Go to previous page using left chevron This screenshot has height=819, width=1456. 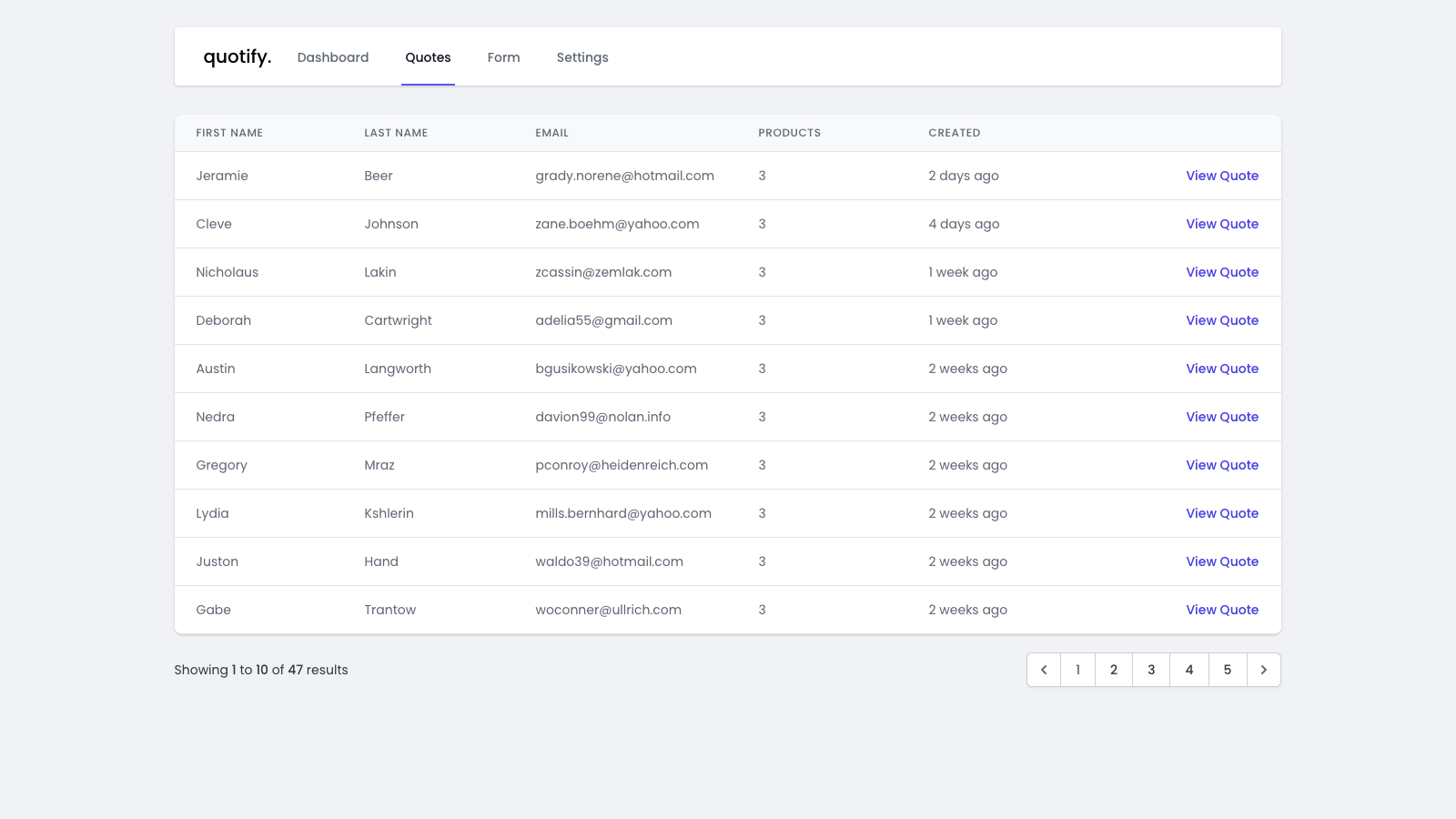[x=1044, y=670]
